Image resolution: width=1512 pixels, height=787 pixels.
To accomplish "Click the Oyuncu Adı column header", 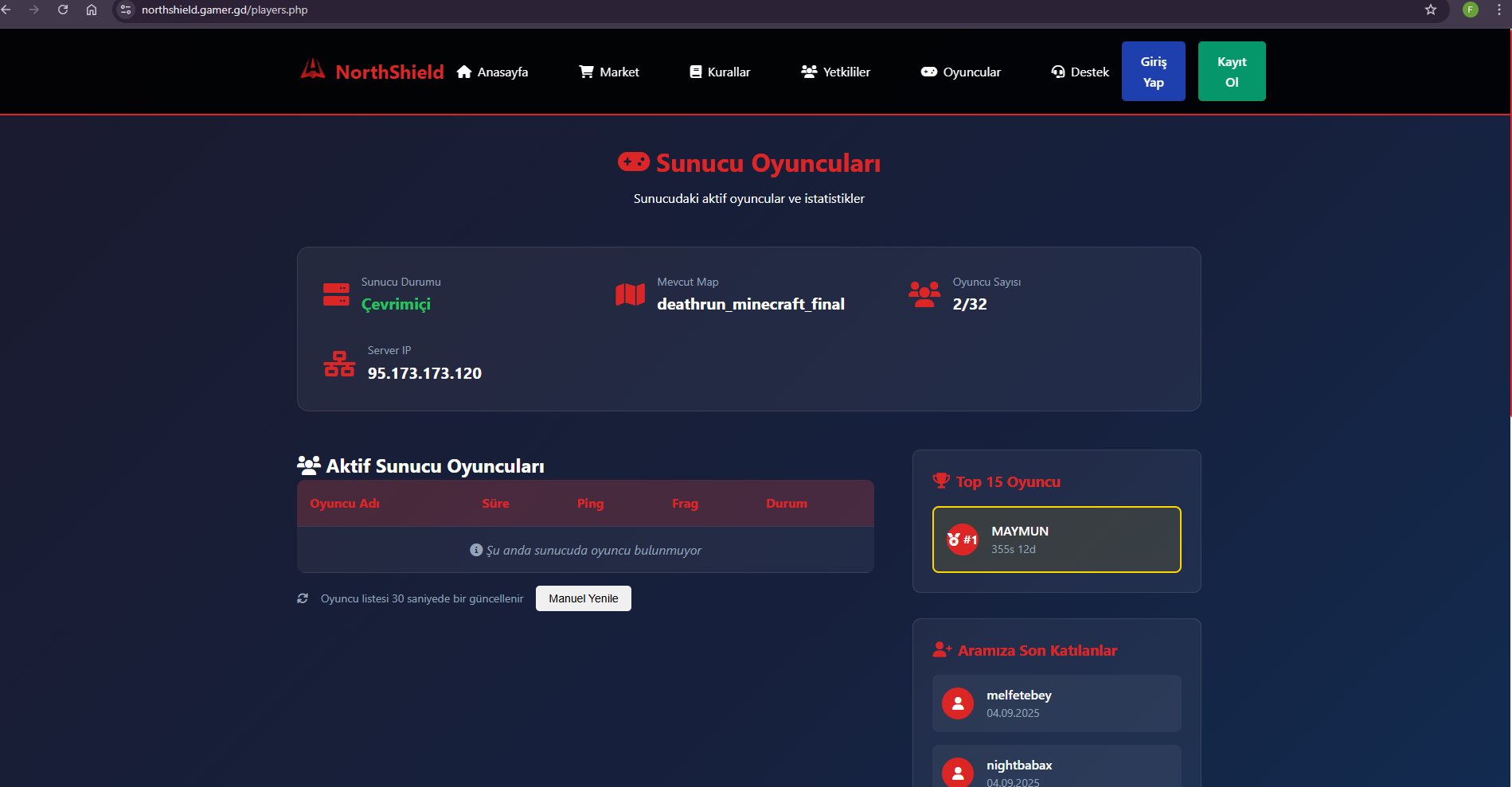I will pos(345,503).
